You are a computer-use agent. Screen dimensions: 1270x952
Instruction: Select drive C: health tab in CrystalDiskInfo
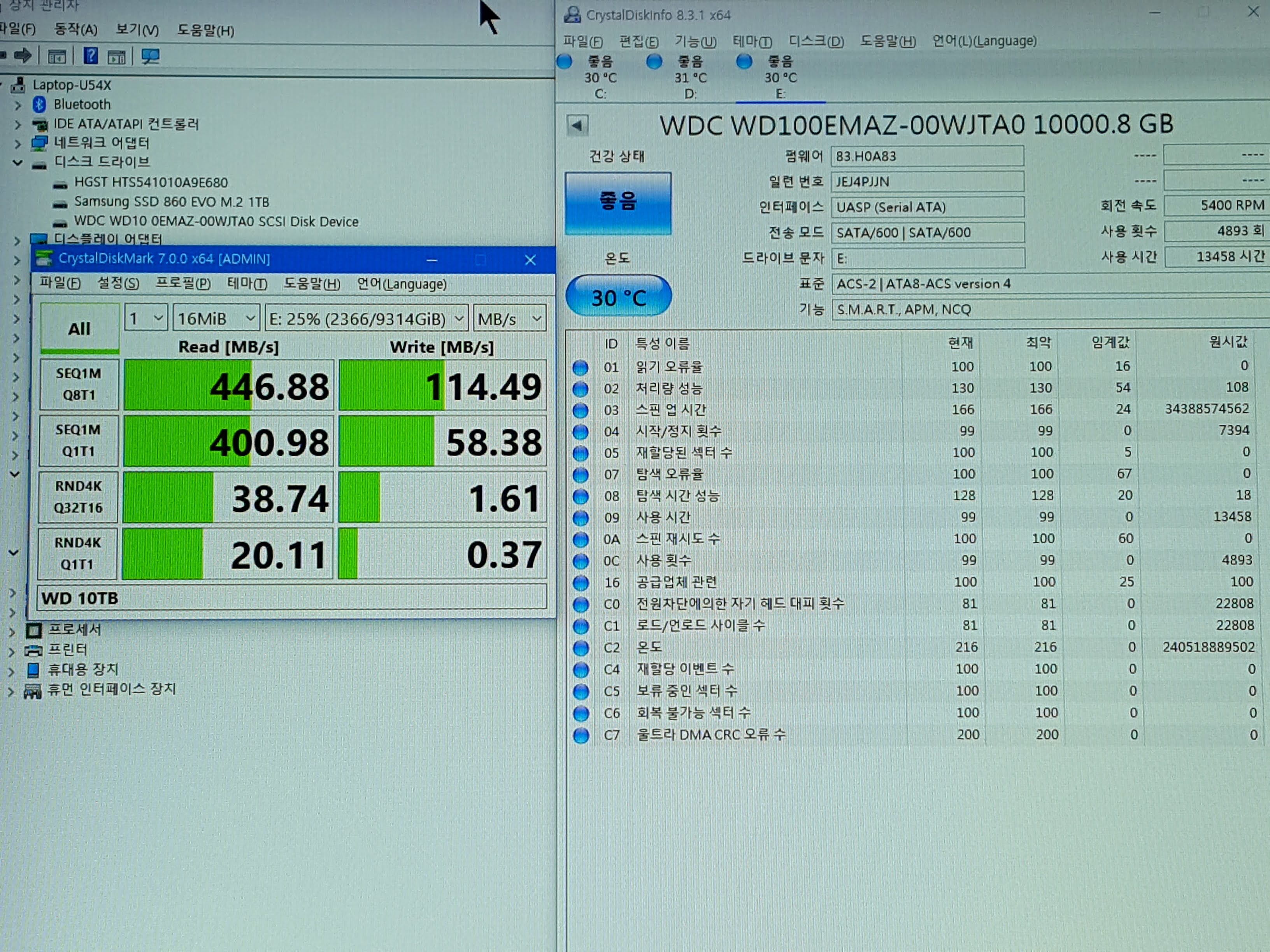tap(600, 78)
